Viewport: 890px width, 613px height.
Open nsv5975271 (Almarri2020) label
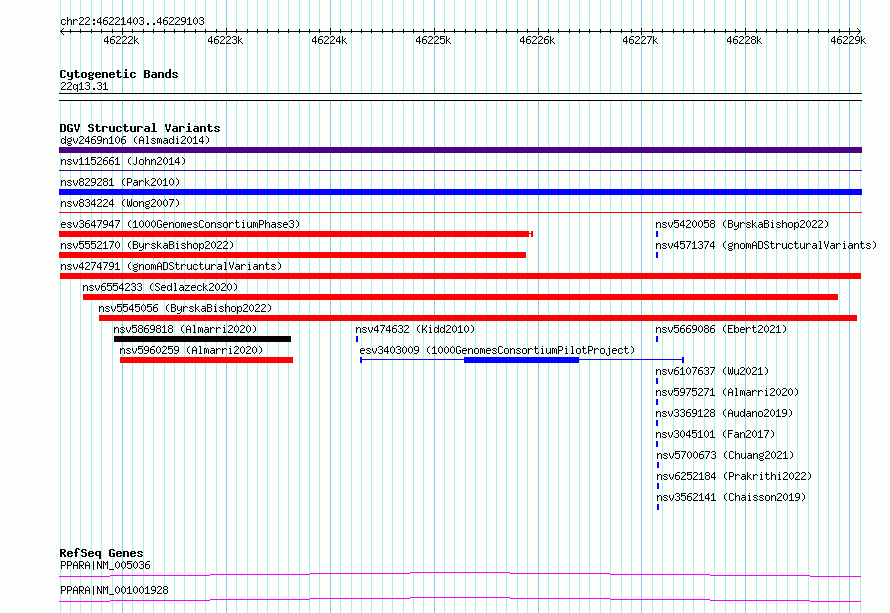[727, 392]
